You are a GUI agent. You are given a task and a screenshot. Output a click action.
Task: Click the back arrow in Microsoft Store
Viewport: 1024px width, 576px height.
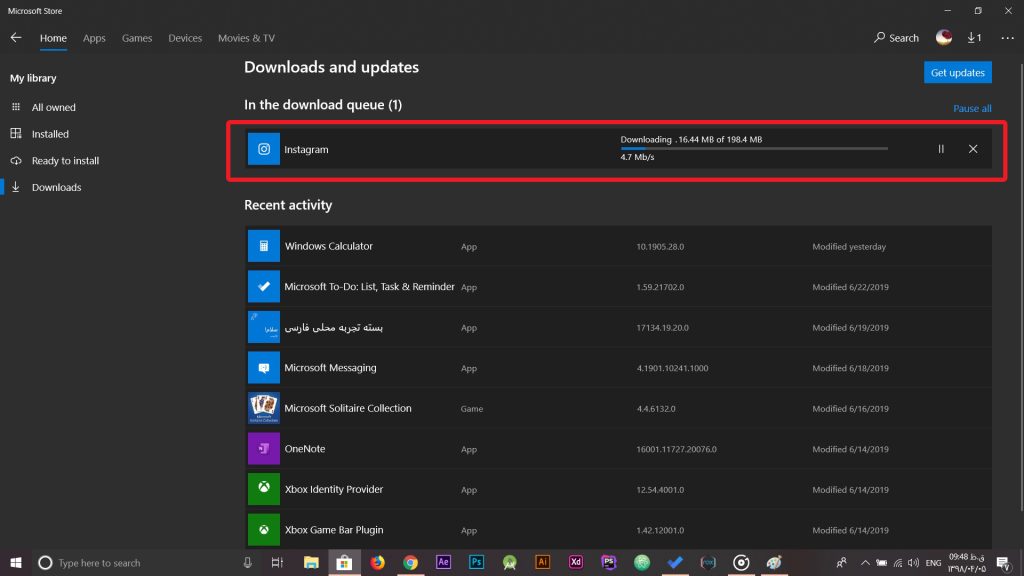(16, 38)
